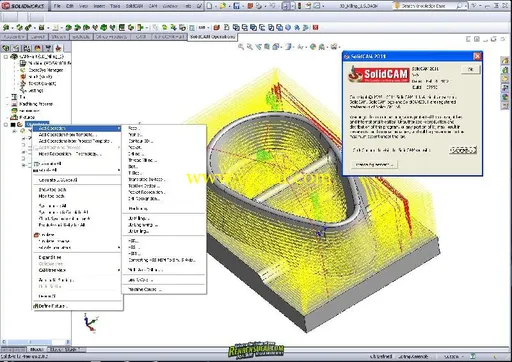Expand the Fixtures node in CAM tree
512x362 pixels.
(x=8, y=117)
